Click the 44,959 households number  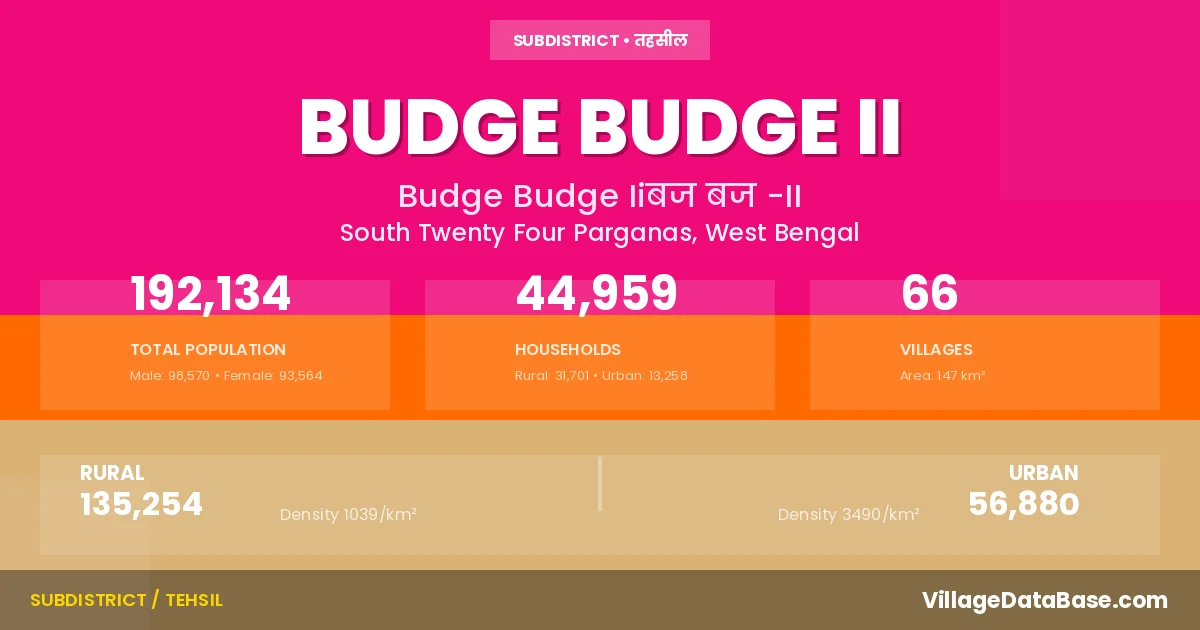pos(596,294)
